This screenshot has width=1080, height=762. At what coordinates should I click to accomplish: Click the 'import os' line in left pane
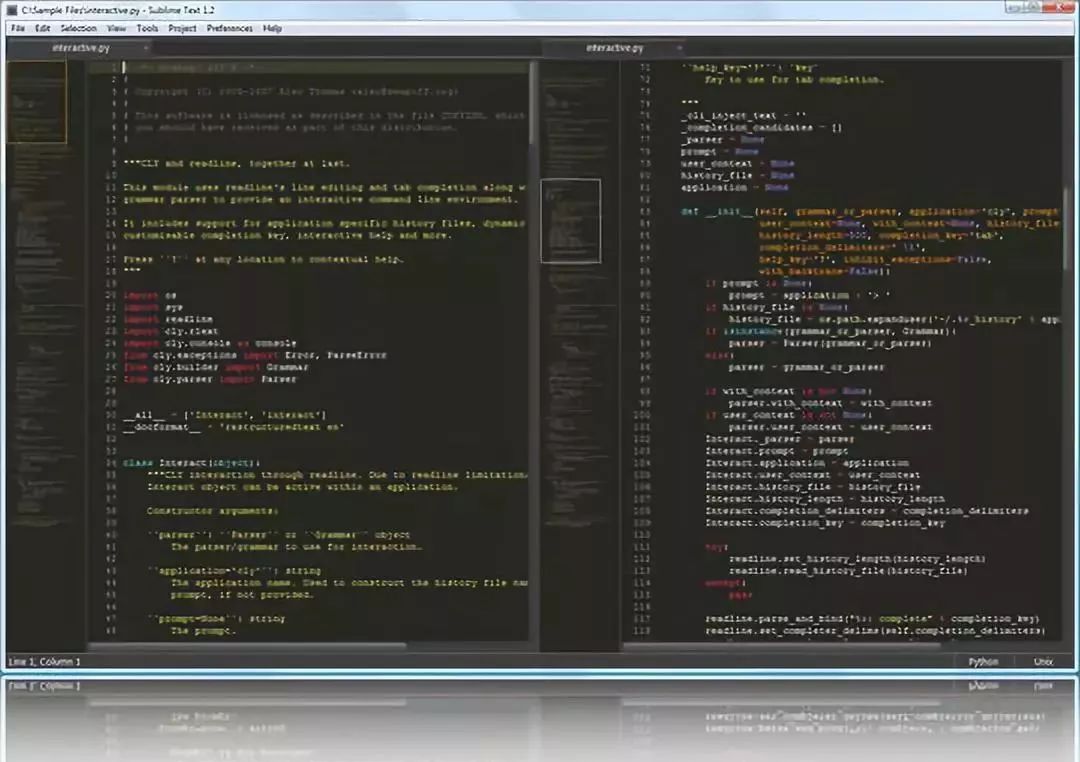tap(150, 295)
